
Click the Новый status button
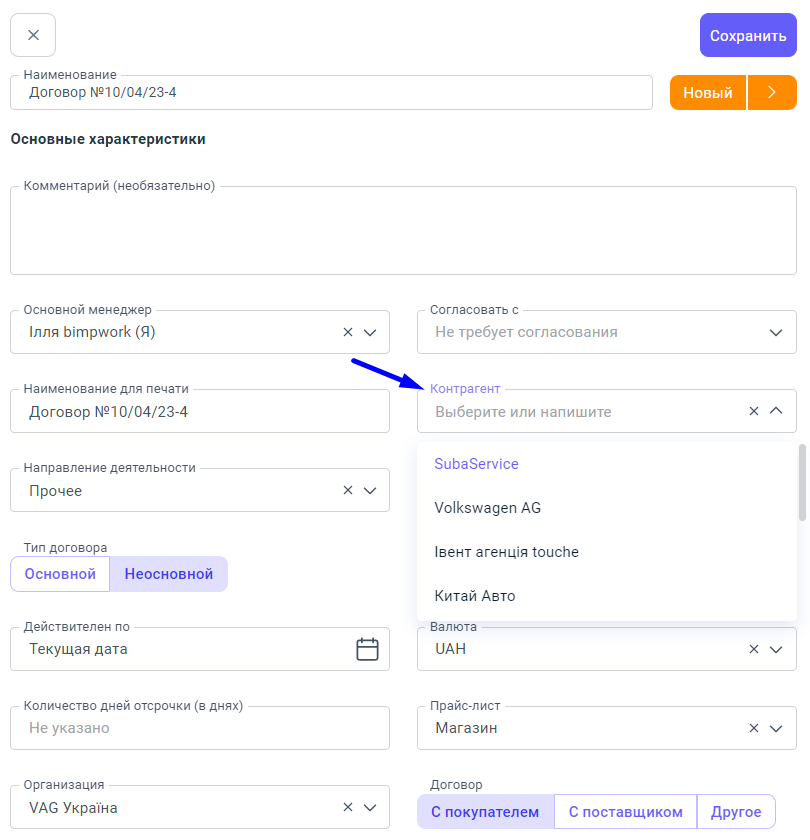point(708,92)
